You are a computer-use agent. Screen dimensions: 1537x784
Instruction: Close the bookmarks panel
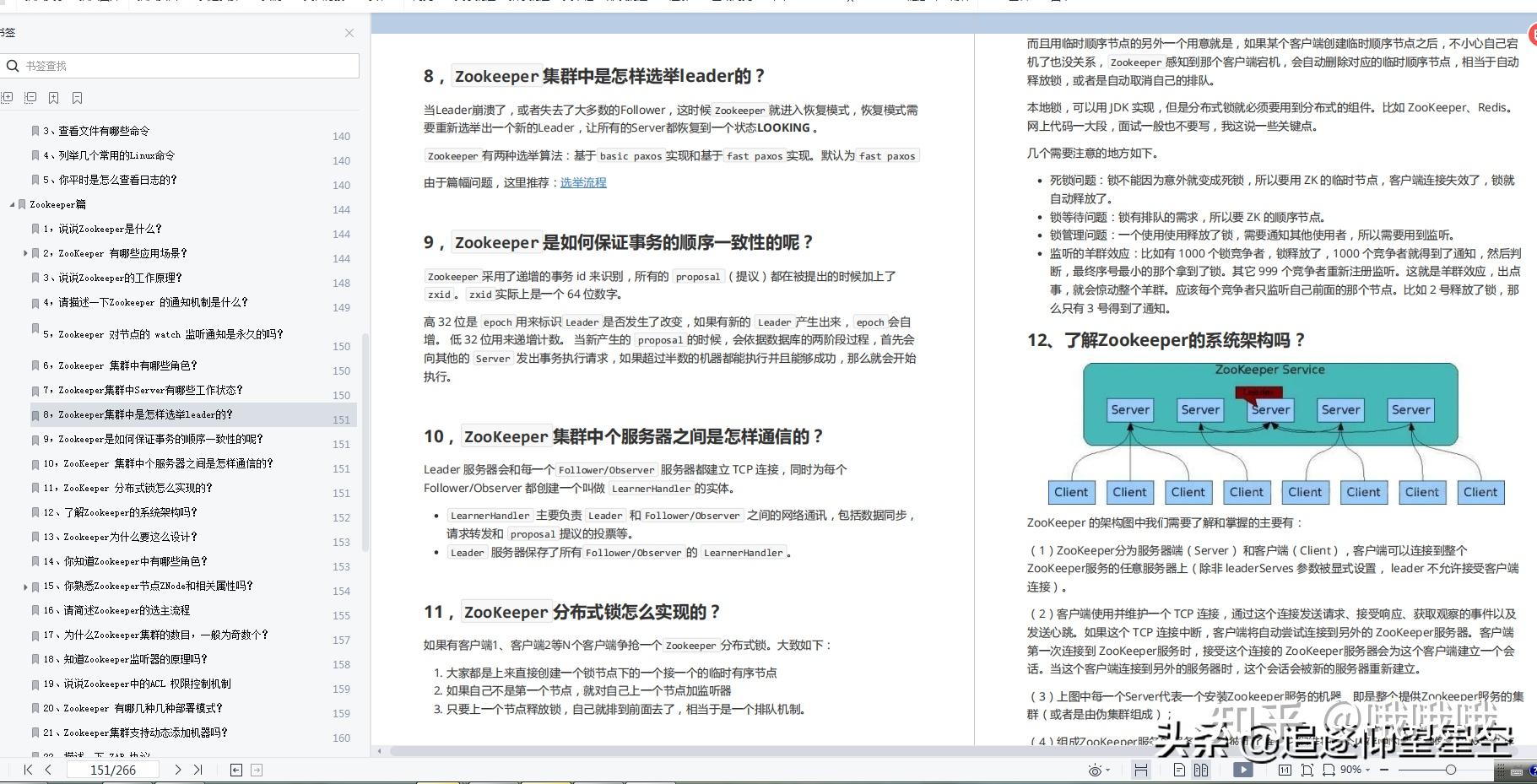[349, 33]
